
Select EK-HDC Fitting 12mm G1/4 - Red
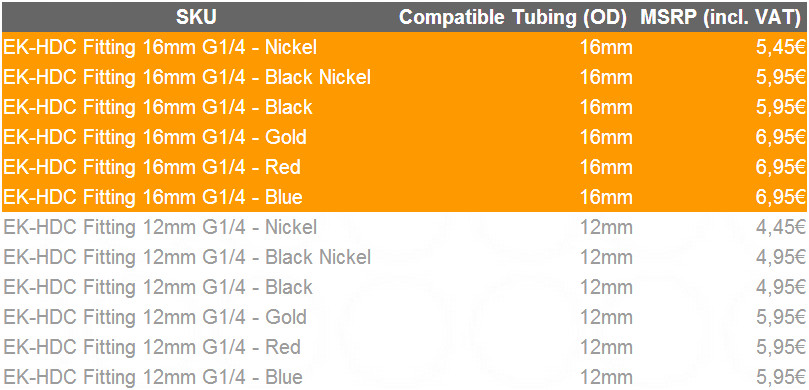coord(404,347)
